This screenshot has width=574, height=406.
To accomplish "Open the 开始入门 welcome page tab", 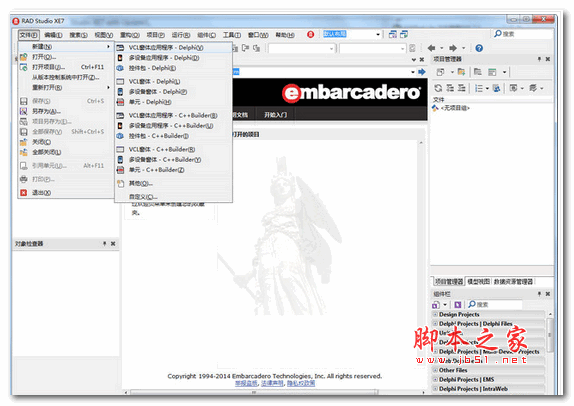I will [x=276, y=115].
